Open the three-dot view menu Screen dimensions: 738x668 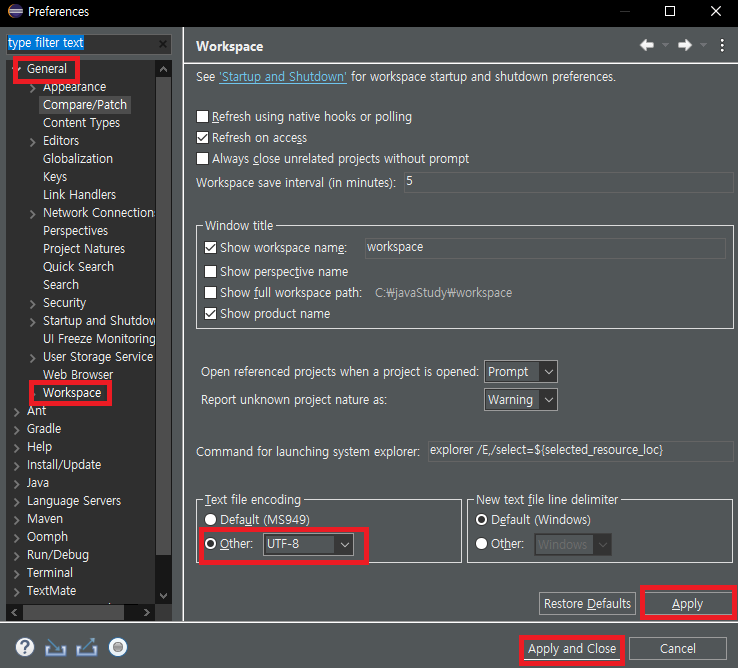click(x=722, y=45)
